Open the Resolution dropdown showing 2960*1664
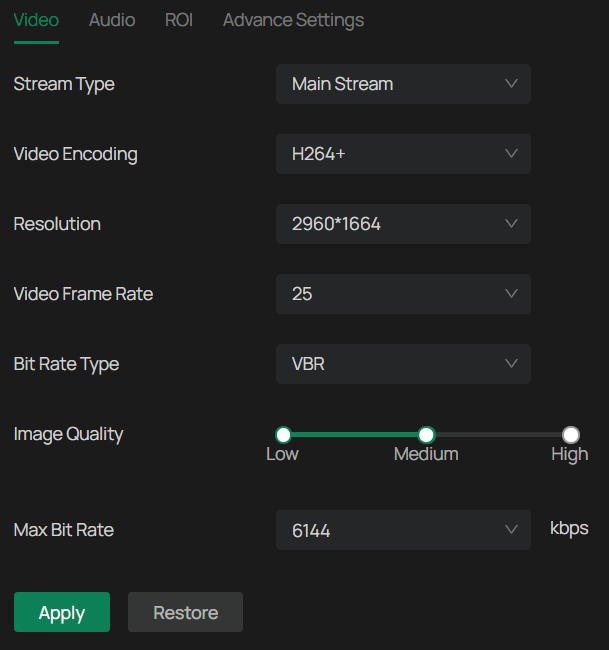Viewport: 609px width, 650px height. coord(403,224)
